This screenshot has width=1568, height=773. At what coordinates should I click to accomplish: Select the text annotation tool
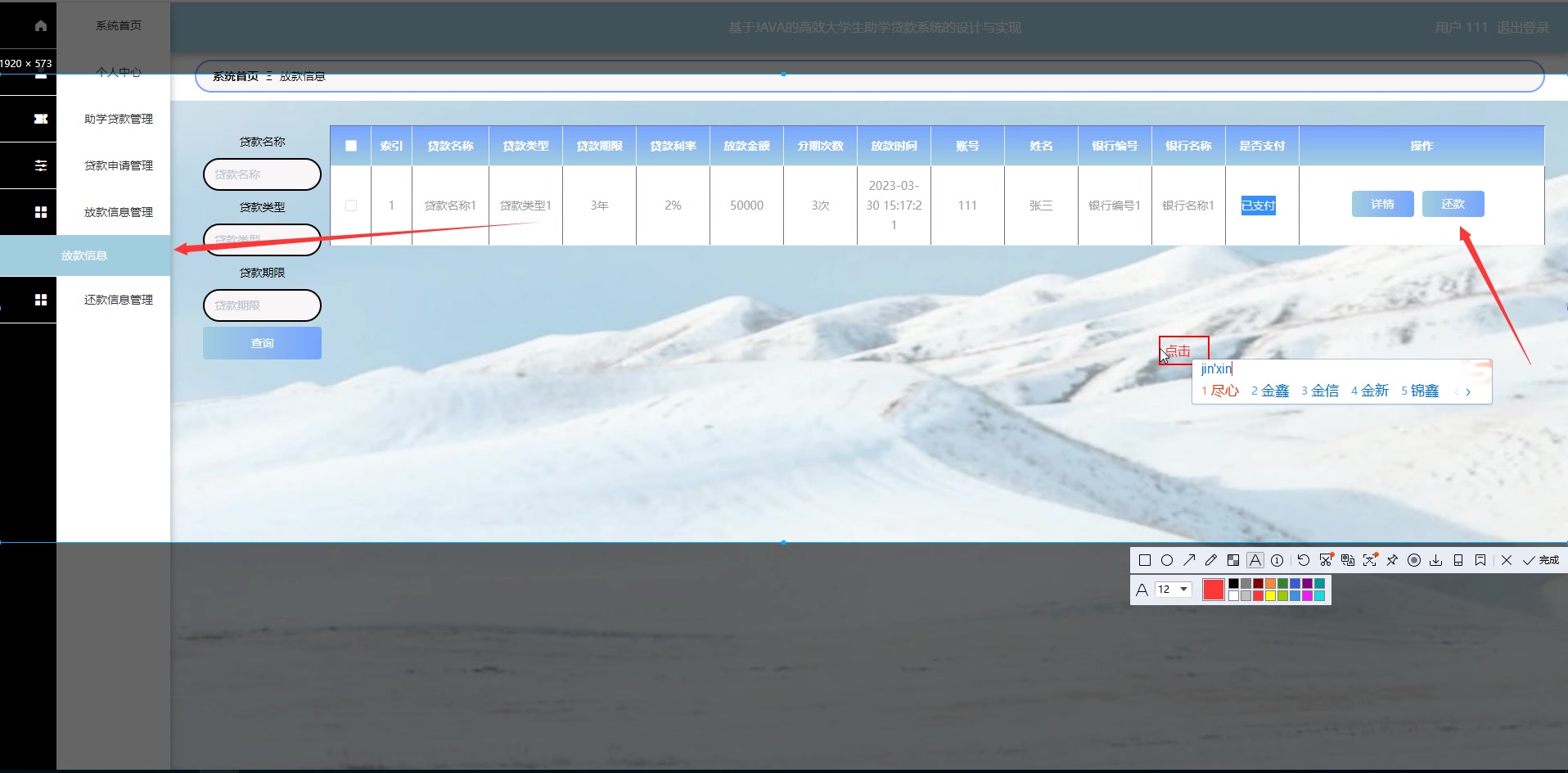[x=1255, y=561]
